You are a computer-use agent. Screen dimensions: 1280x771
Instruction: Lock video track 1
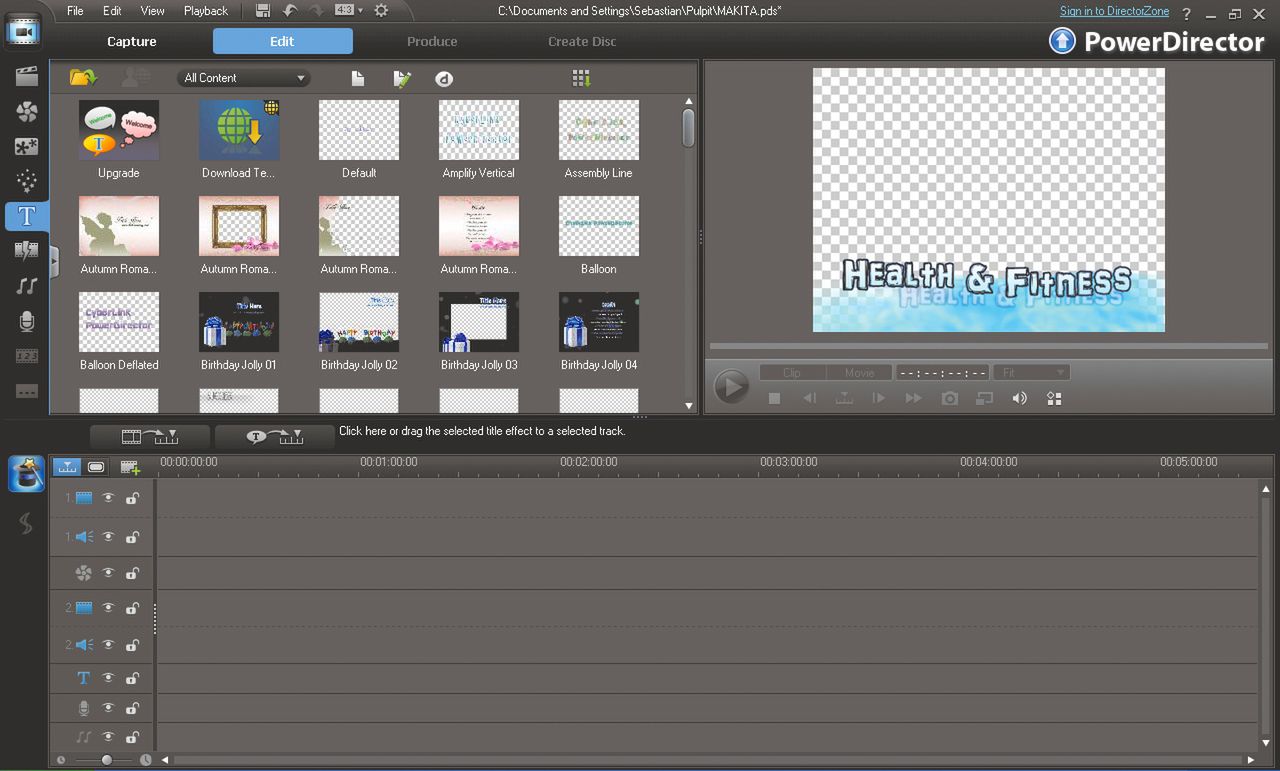(x=132, y=498)
